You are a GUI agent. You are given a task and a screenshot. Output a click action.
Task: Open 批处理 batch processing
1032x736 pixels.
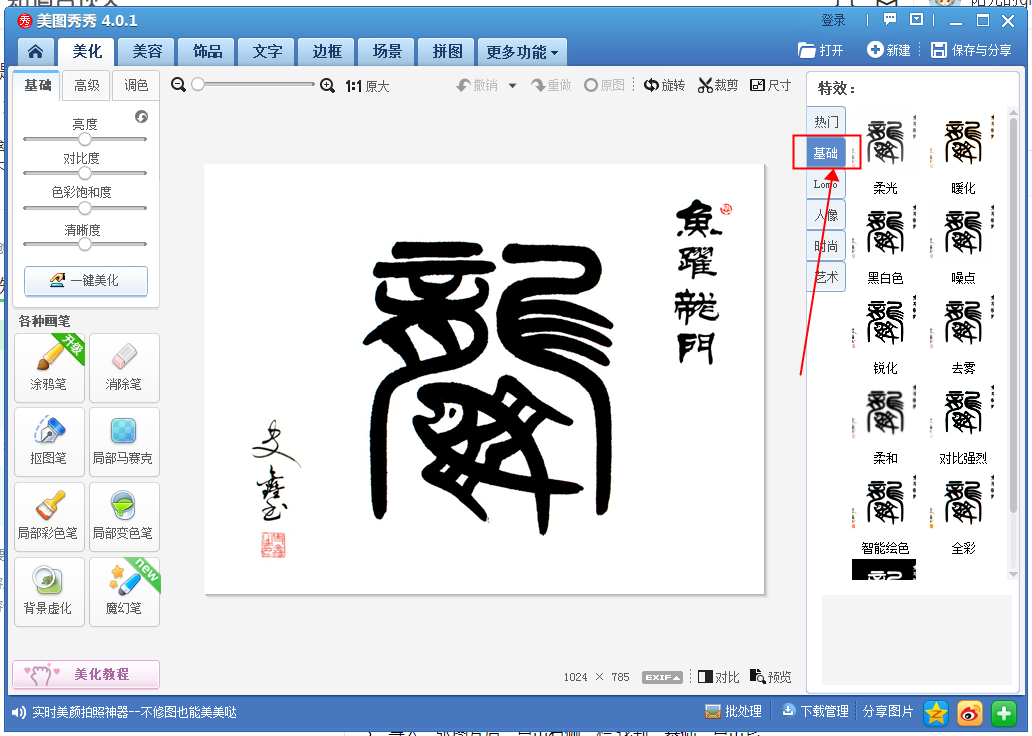[733, 712]
